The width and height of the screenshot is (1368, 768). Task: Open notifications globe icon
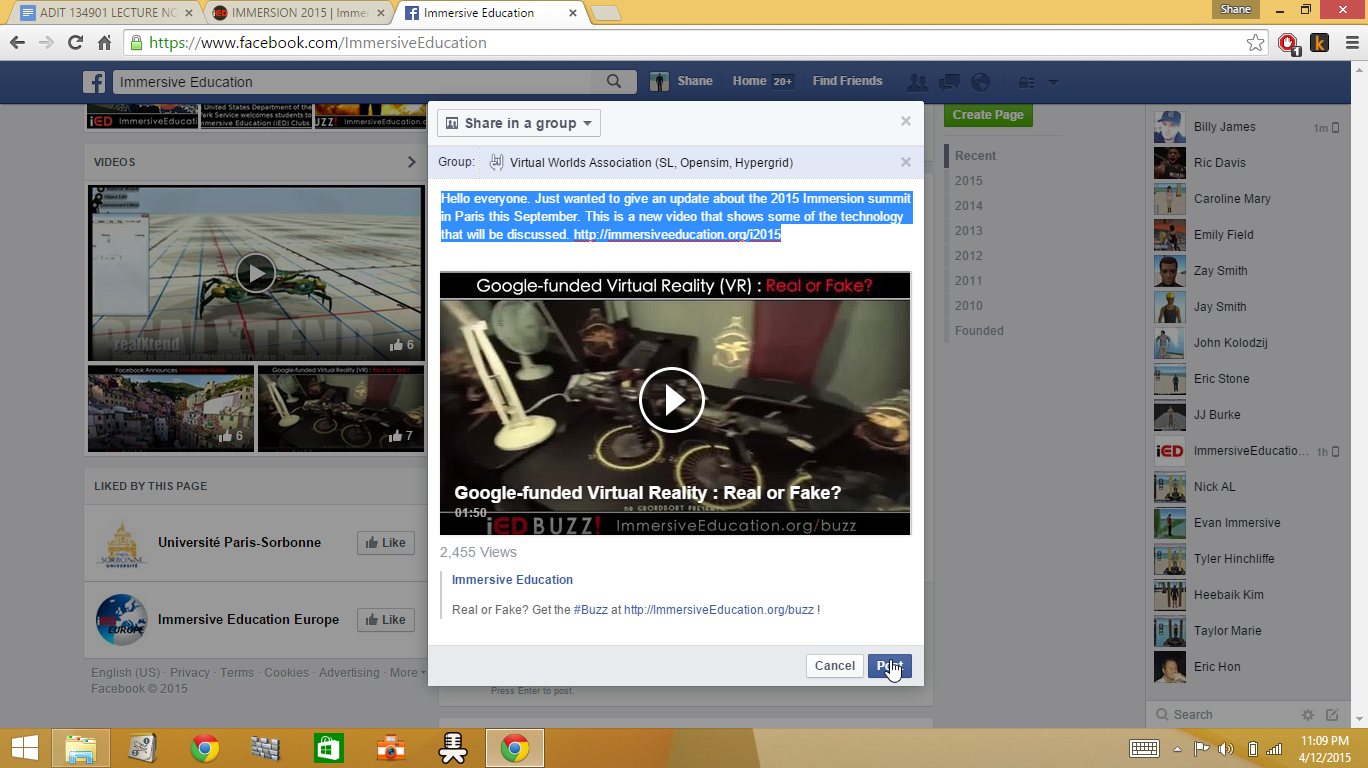click(980, 82)
